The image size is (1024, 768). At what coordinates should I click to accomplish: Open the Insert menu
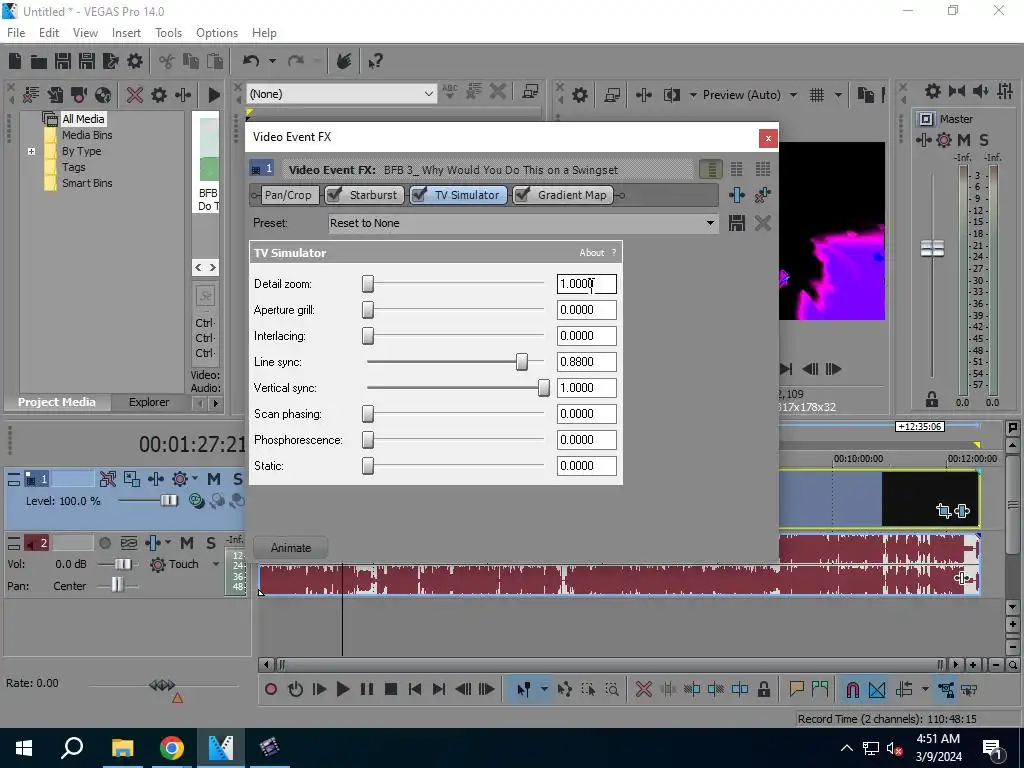(x=126, y=33)
